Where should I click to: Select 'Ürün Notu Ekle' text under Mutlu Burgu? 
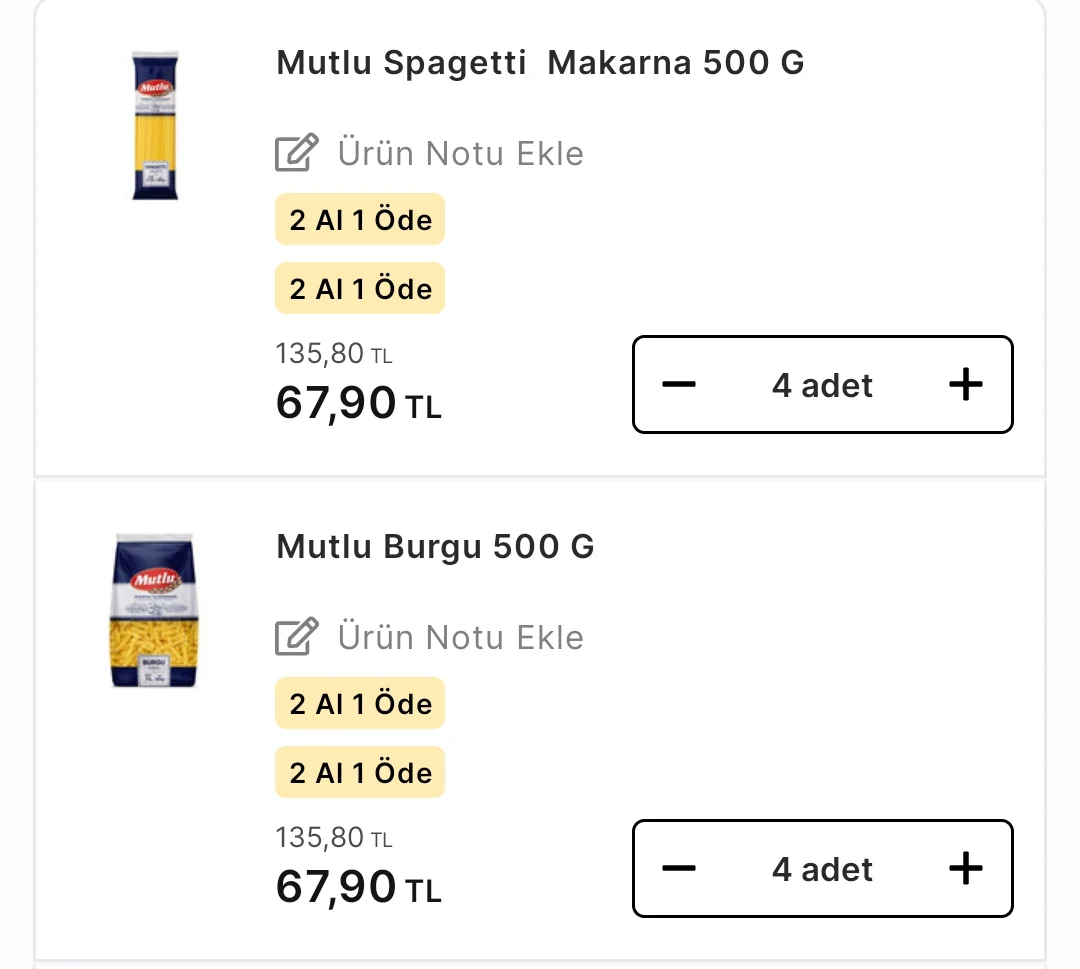tap(460, 637)
